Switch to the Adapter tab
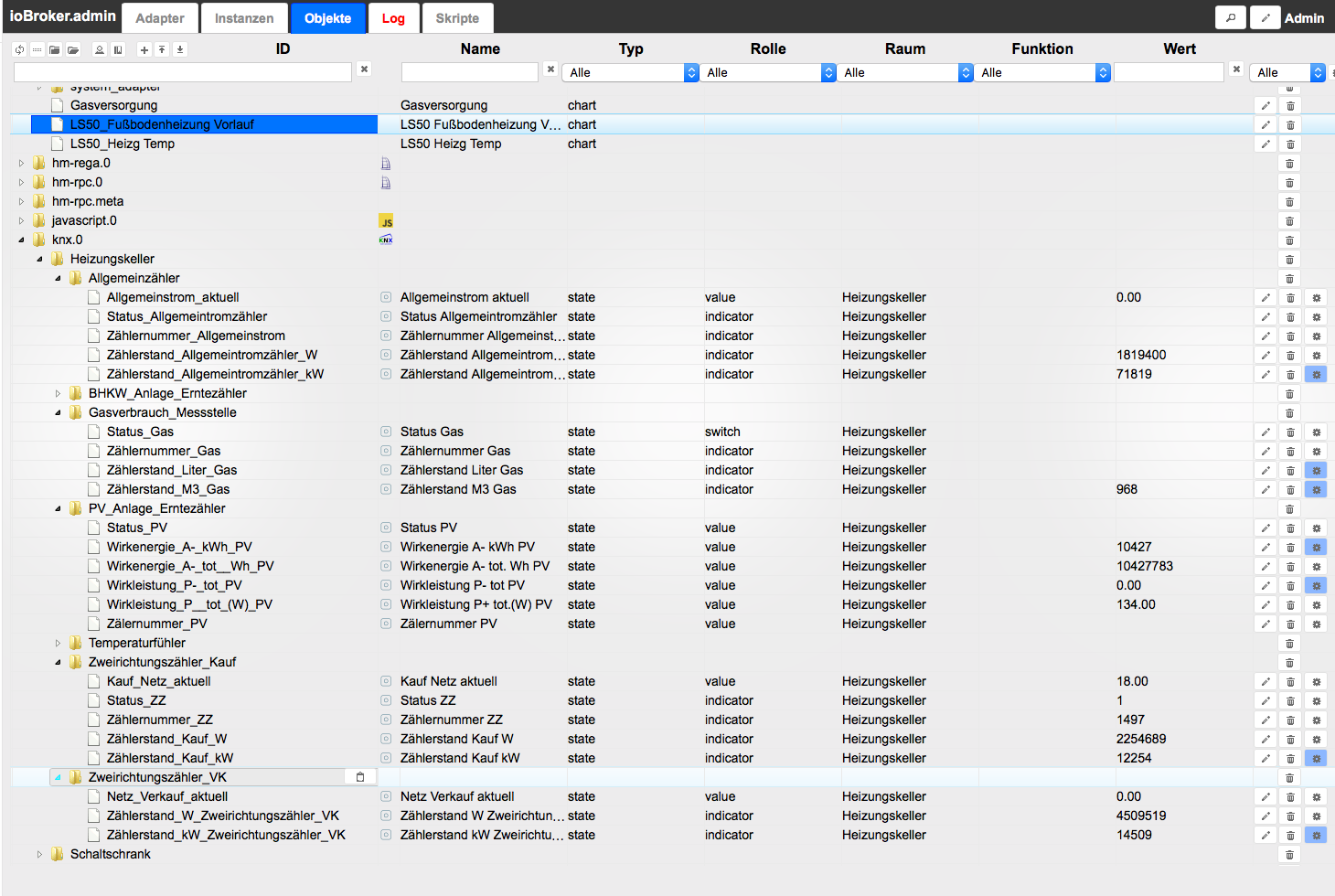 point(160,18)
